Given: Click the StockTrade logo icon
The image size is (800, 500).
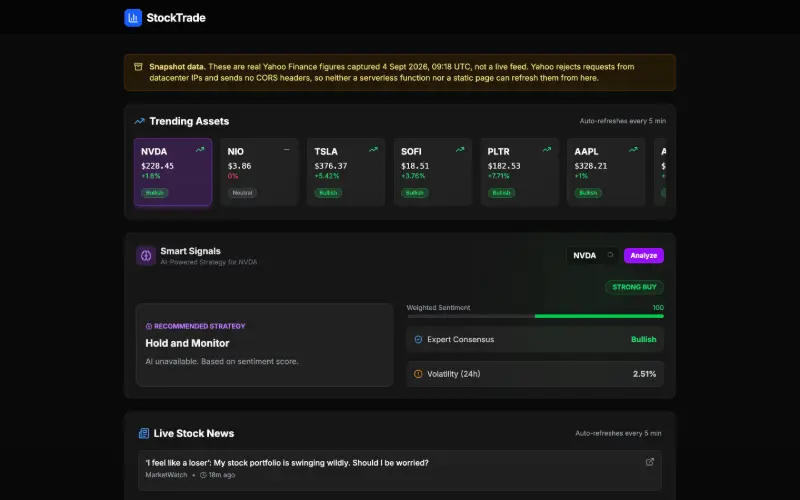Looking at the screenshot, I should (133, 18).
